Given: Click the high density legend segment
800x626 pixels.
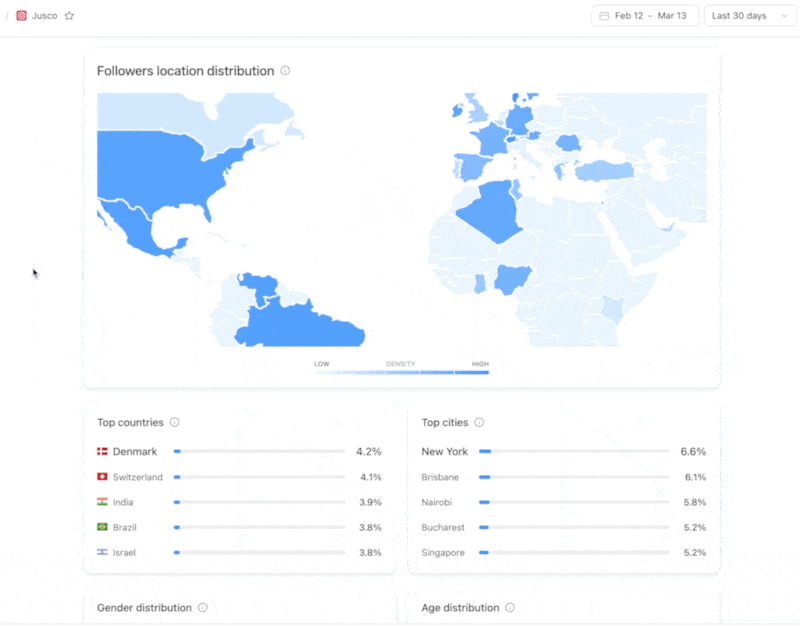Looking at the screenshot, I should pos(472,372).
